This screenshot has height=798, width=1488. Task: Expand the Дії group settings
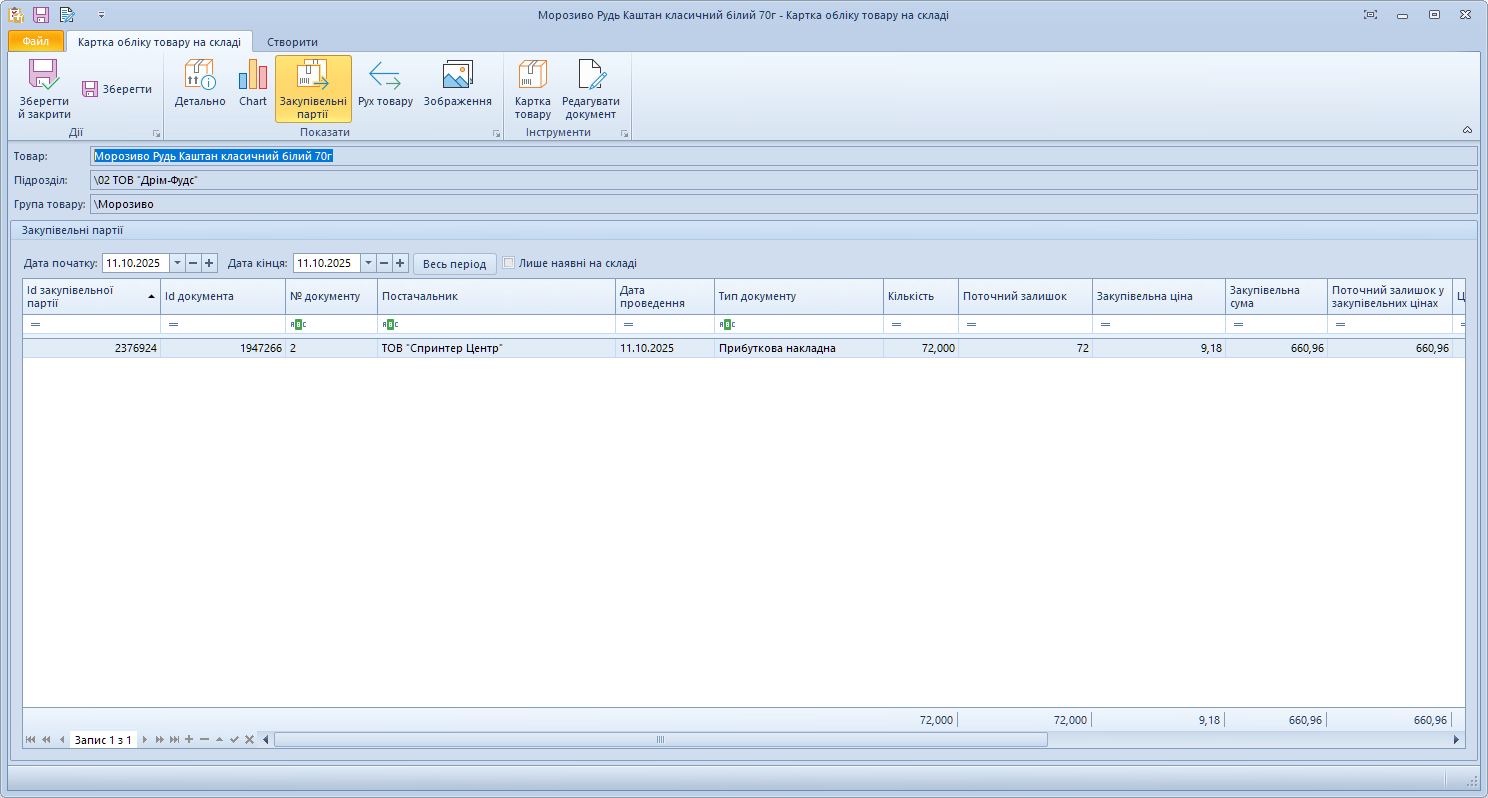tap(156, 132)
